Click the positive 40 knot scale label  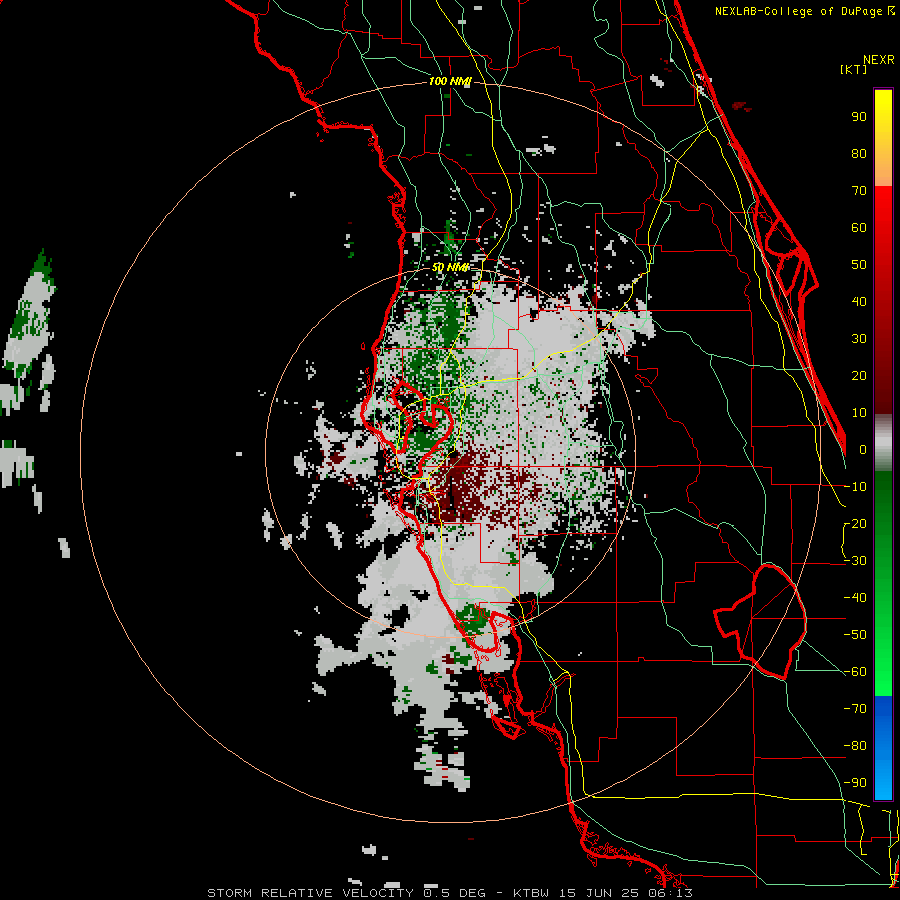(x=859, y=302)
